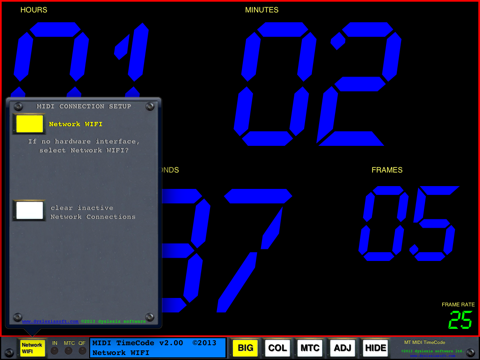The height and width of the screenshot is (360, 480).
Task: Click the FRAMES label
Action: coord(387,170)
